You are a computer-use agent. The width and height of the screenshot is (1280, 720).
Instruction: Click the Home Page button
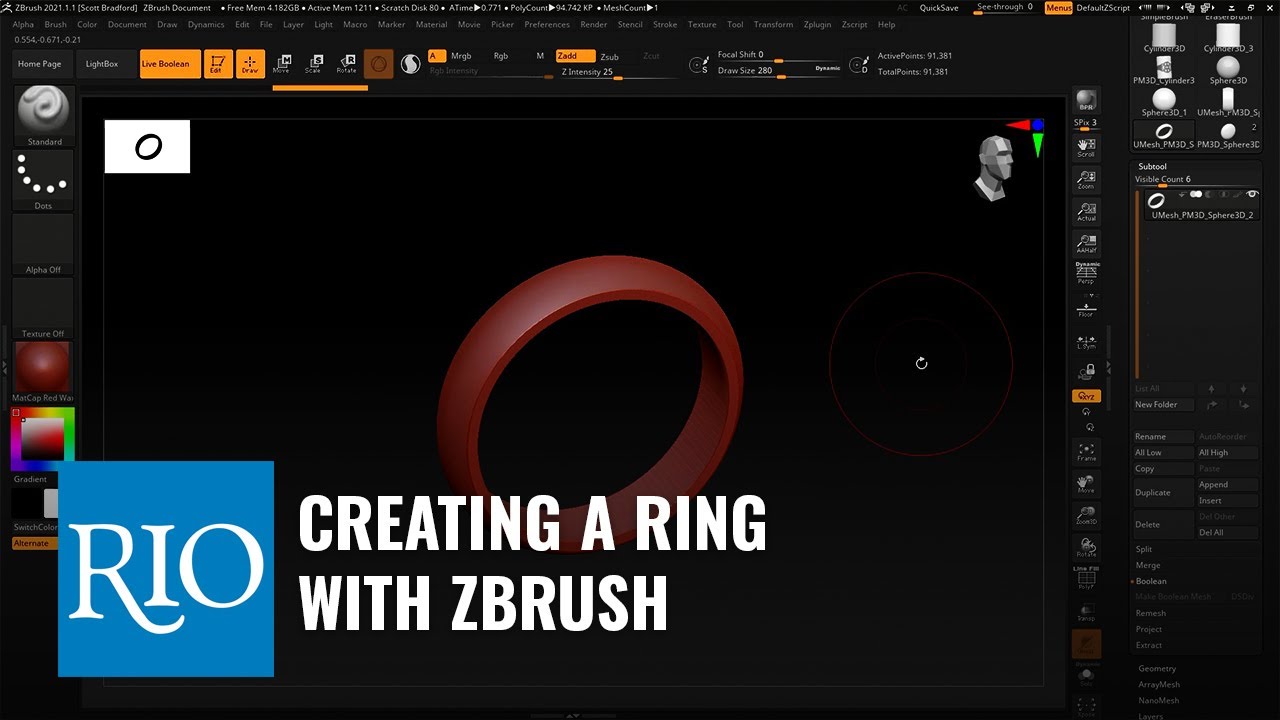point(39,64)
